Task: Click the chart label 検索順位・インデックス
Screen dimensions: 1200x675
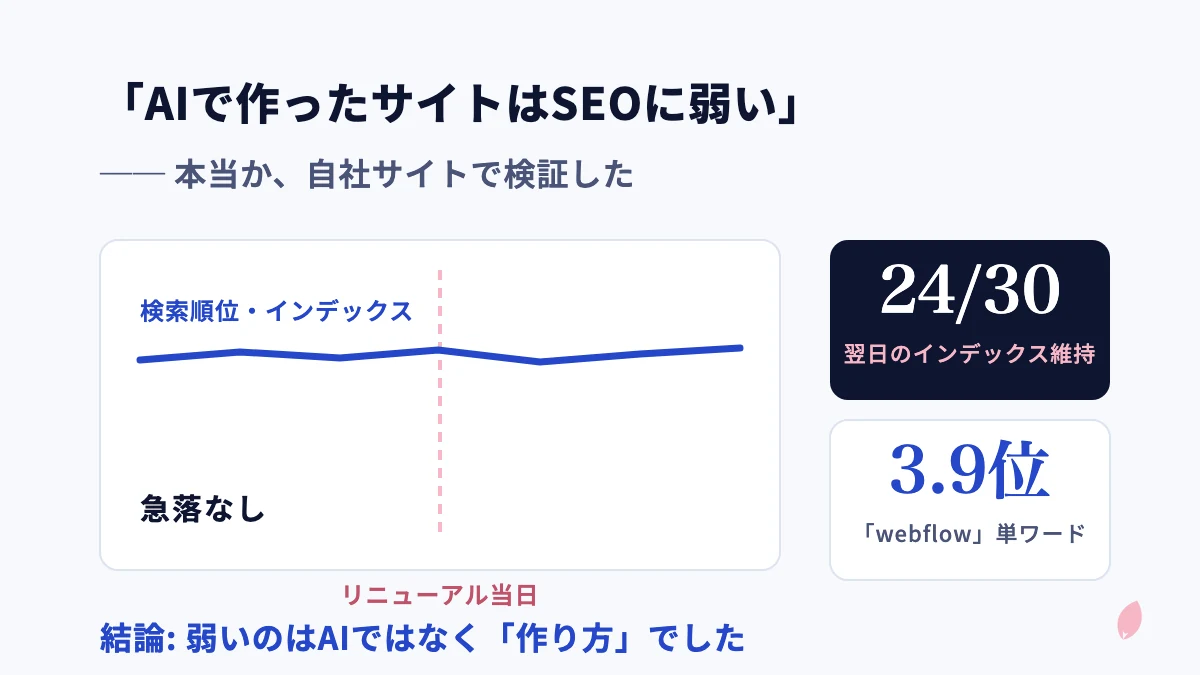Action: point(276,311)
